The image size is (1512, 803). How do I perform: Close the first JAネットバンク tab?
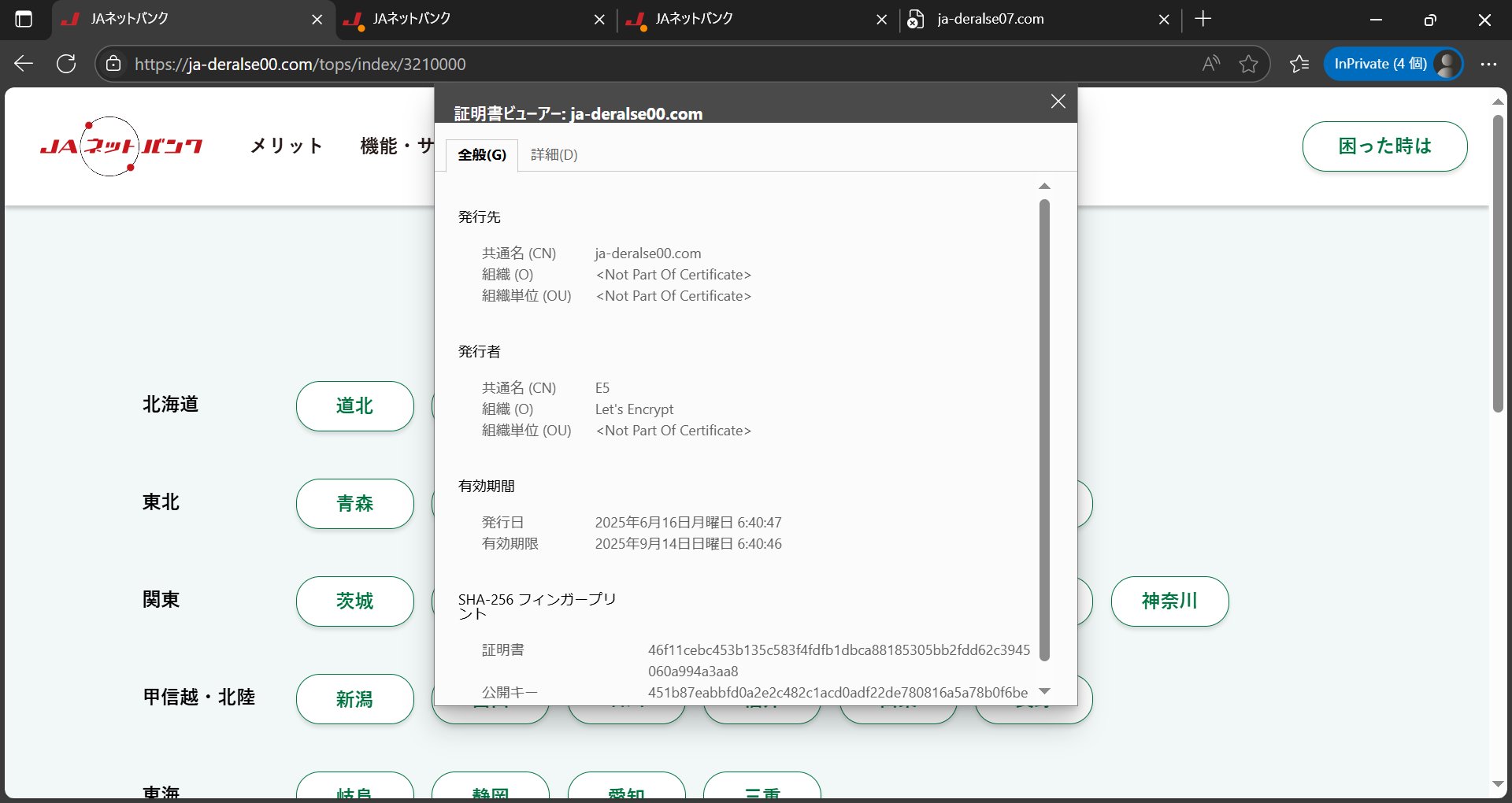point(317,20)
